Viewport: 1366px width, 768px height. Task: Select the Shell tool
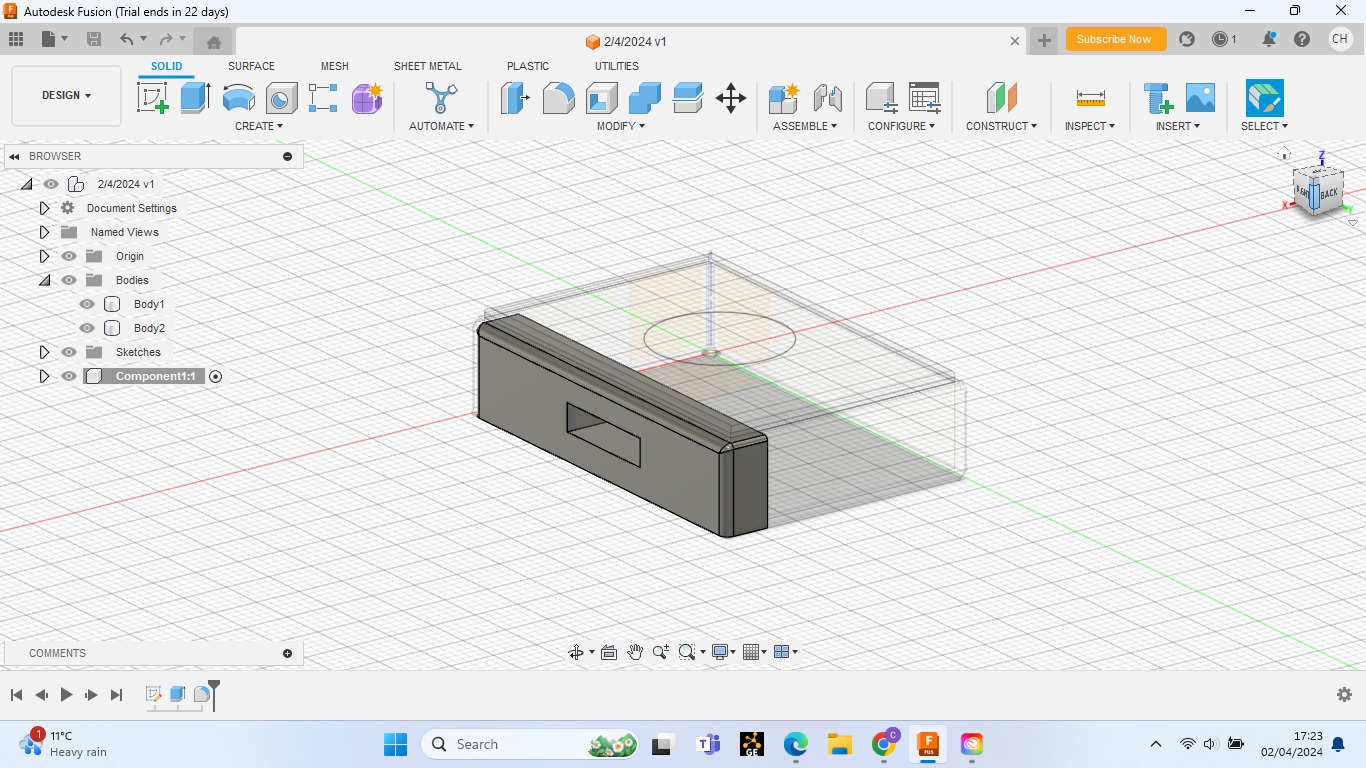(x=601, y=98)
